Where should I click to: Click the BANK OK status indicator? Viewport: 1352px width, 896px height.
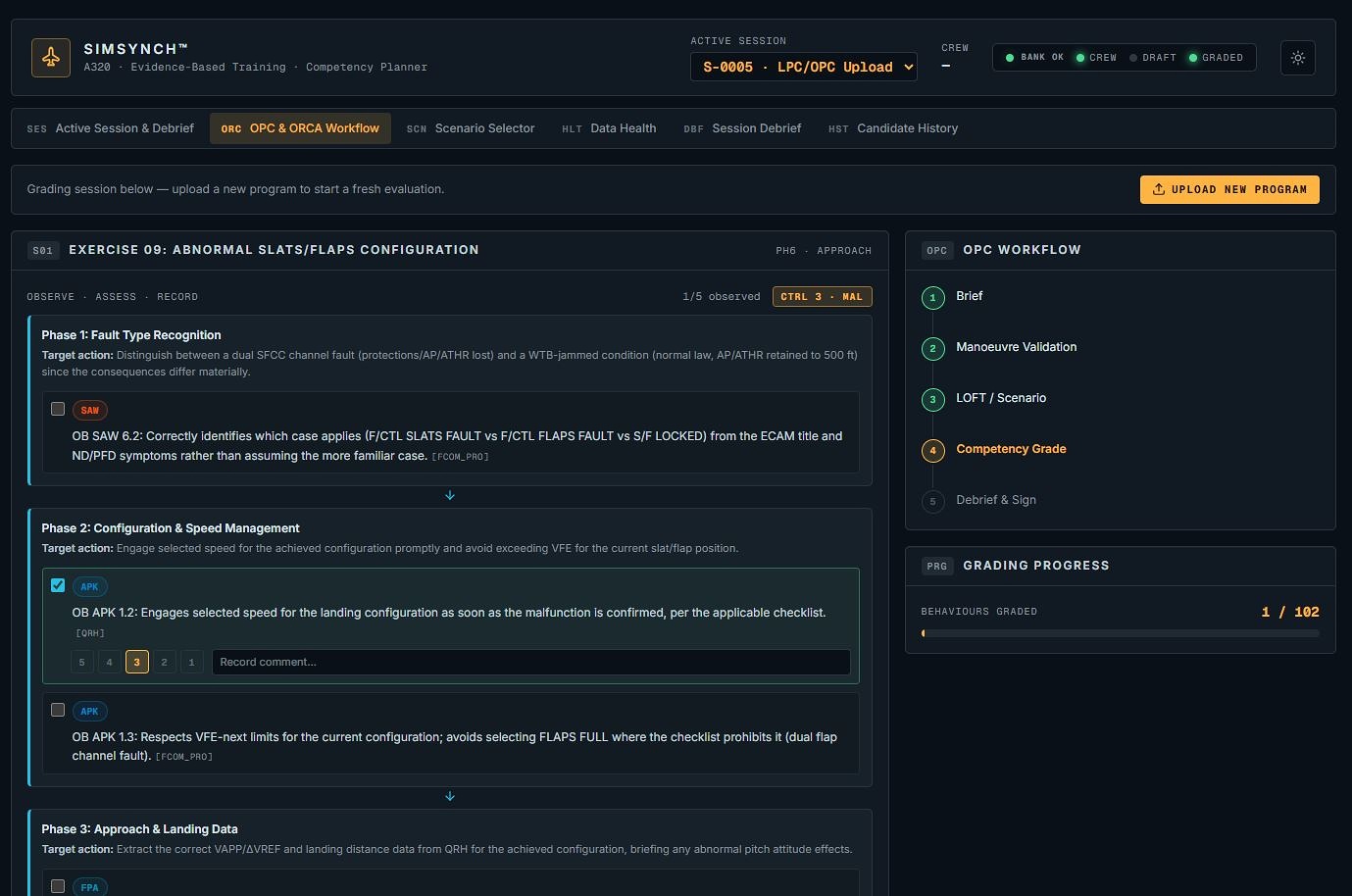[x=1034, y=58]
